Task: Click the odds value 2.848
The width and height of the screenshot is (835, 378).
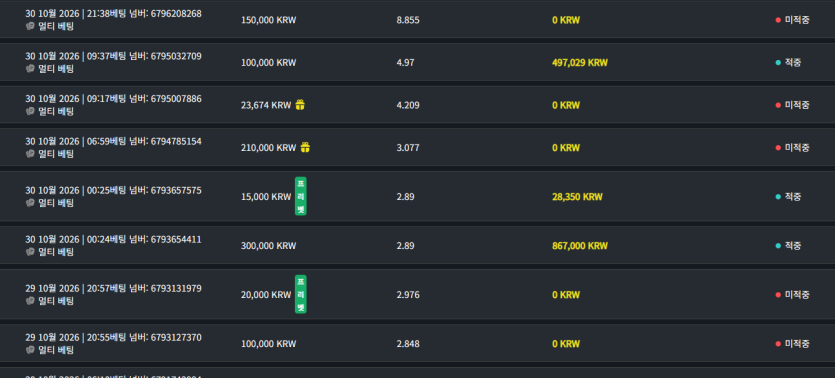Action: pos(408,344)
